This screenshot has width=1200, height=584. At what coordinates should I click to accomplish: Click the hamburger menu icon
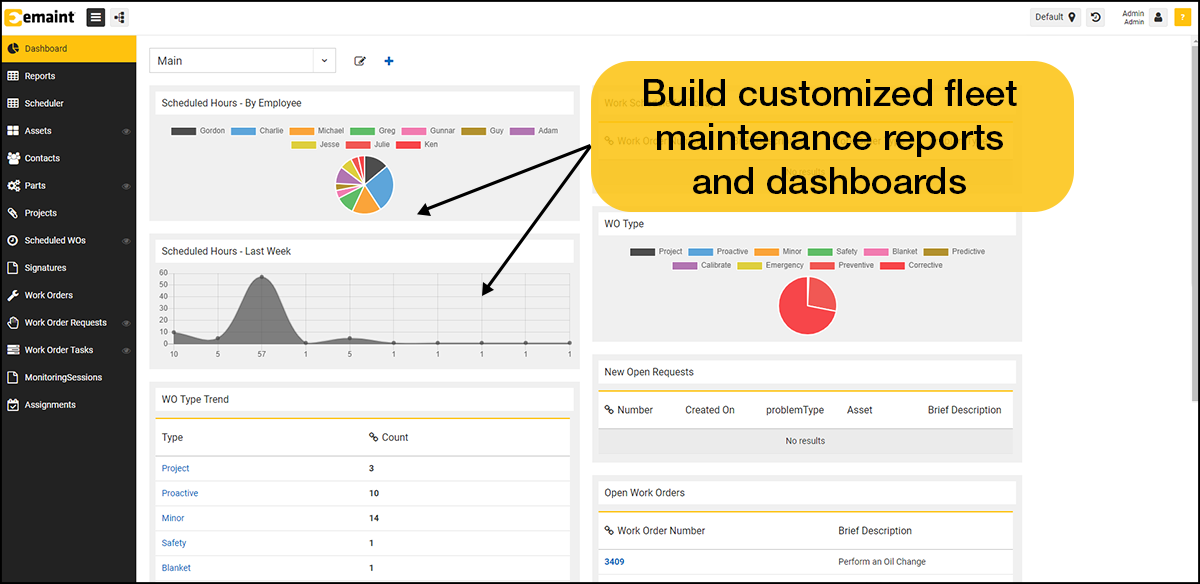[96, 17]
